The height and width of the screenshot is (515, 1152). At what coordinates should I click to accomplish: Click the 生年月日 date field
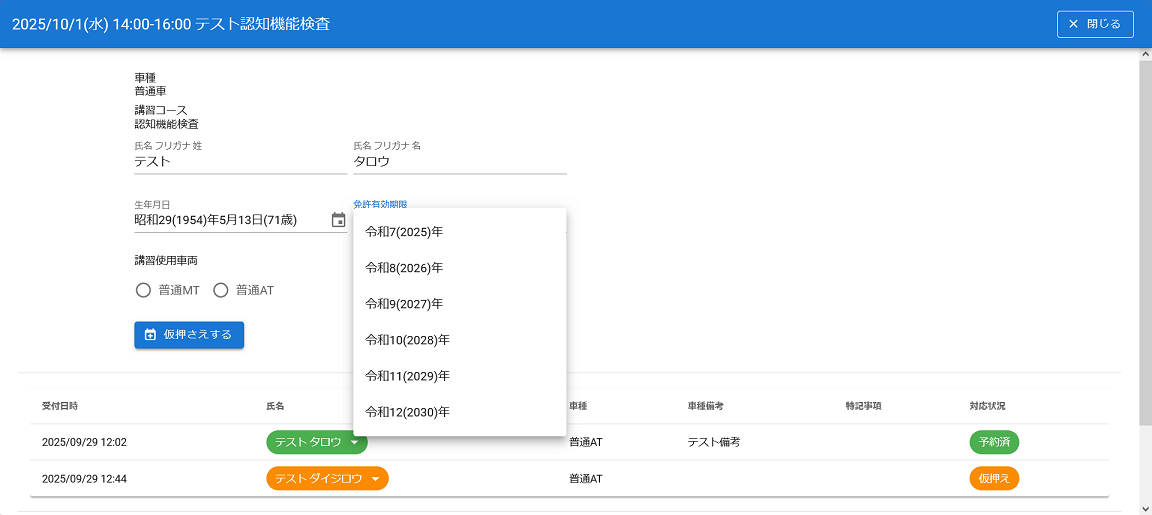click(x=230, y=220)
